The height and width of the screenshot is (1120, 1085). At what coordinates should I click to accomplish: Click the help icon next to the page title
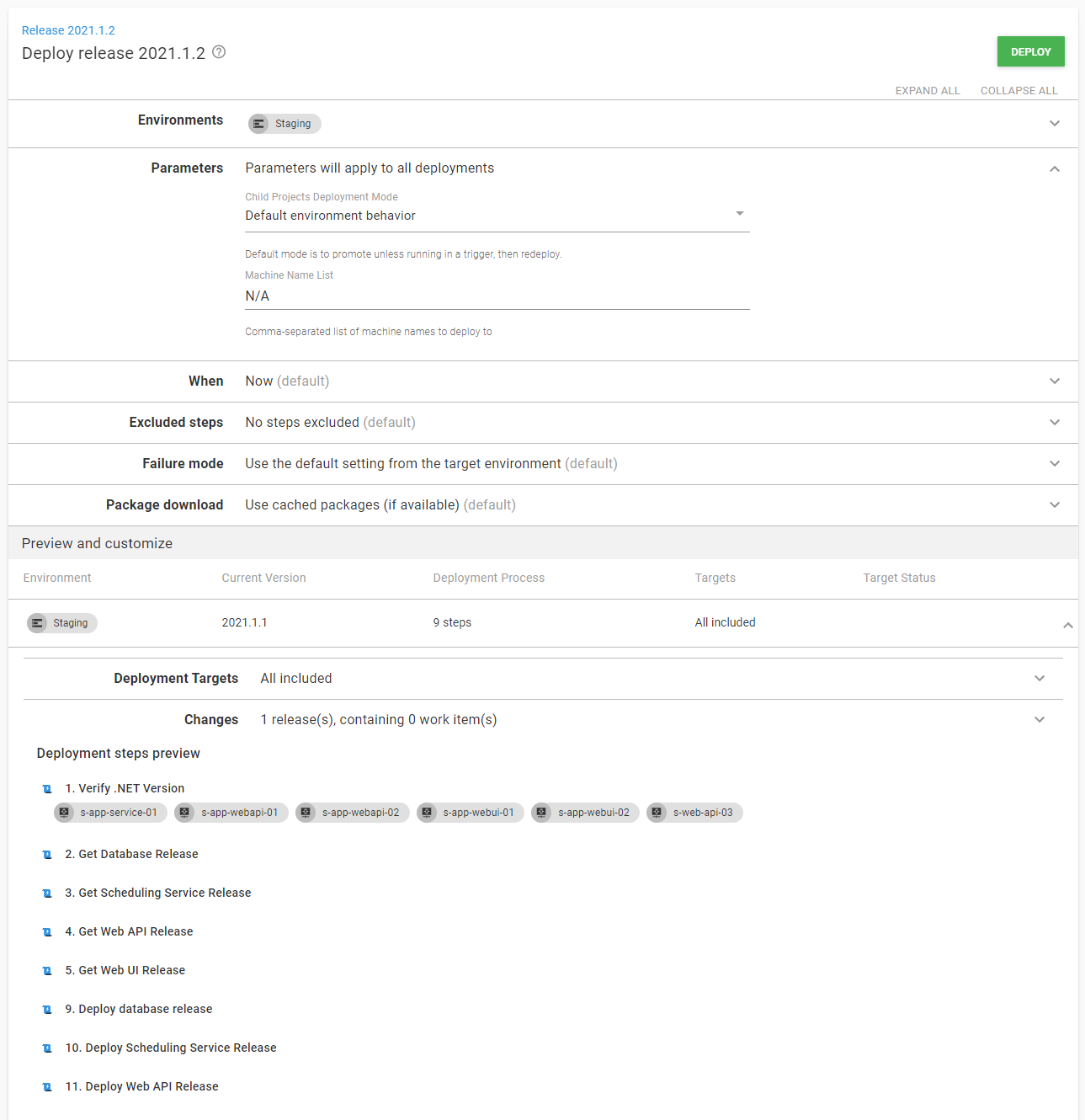click(x=218, y=52)
